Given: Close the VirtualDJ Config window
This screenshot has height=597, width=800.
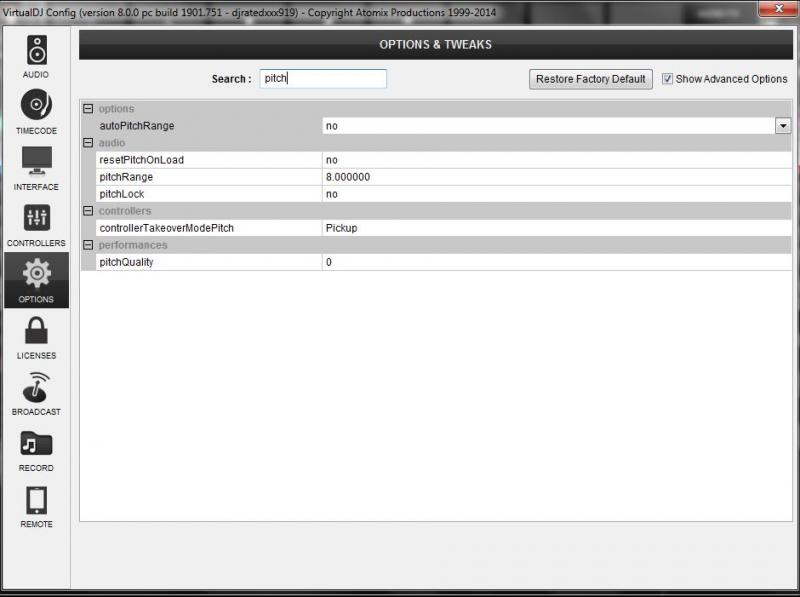Looking at the screenshot, I should pos(779,8).
